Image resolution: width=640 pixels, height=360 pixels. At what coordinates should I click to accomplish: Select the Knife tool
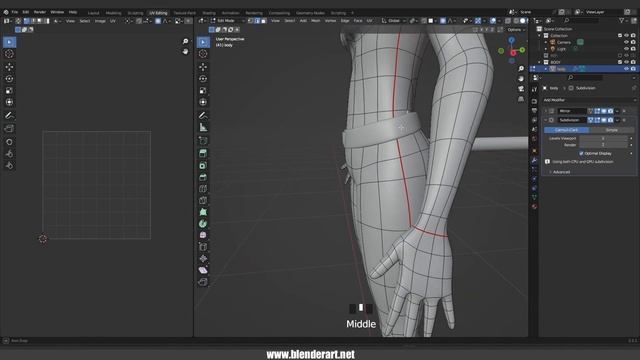click(203, 200)
